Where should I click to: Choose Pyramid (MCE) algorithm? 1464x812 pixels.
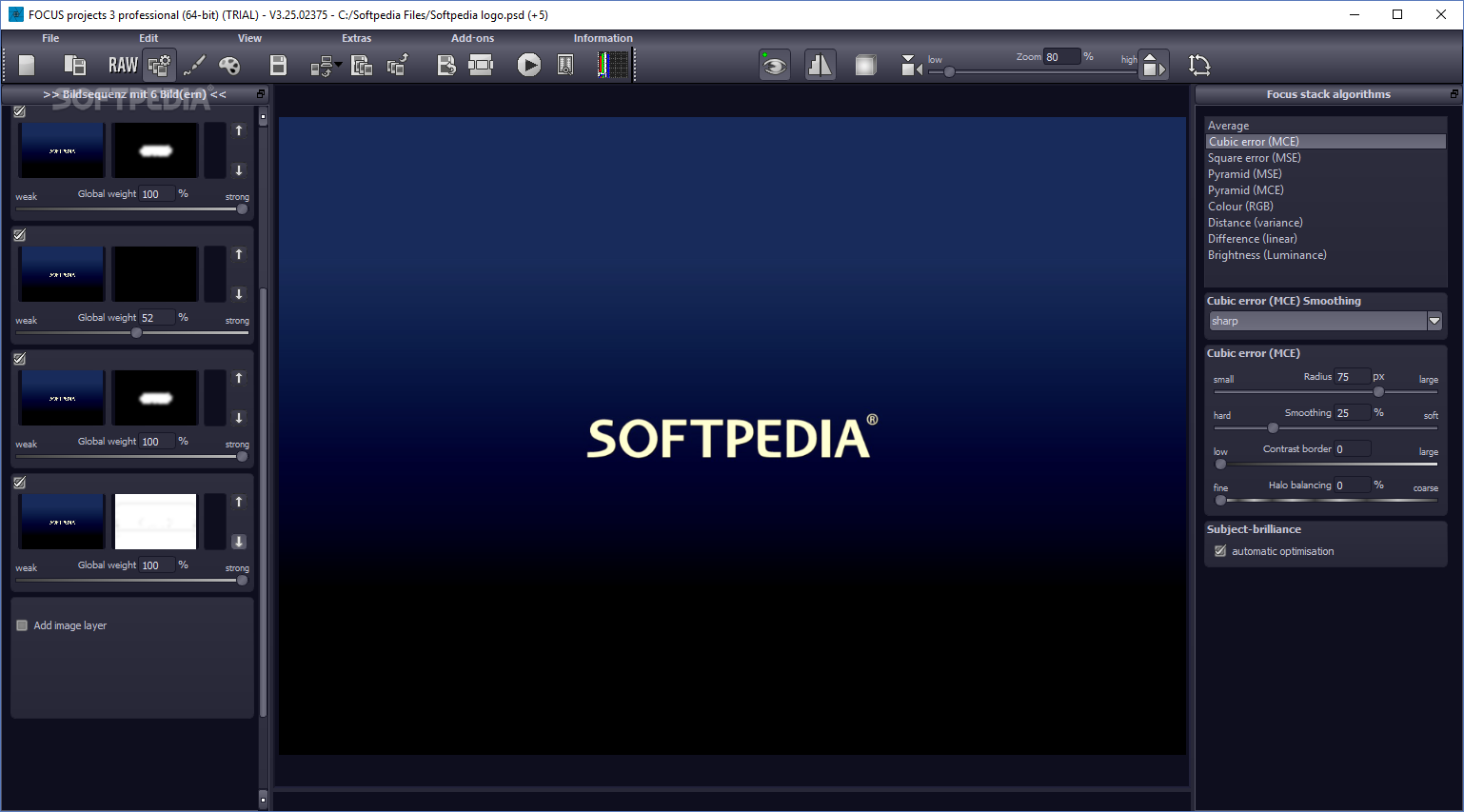point(1325,190)
